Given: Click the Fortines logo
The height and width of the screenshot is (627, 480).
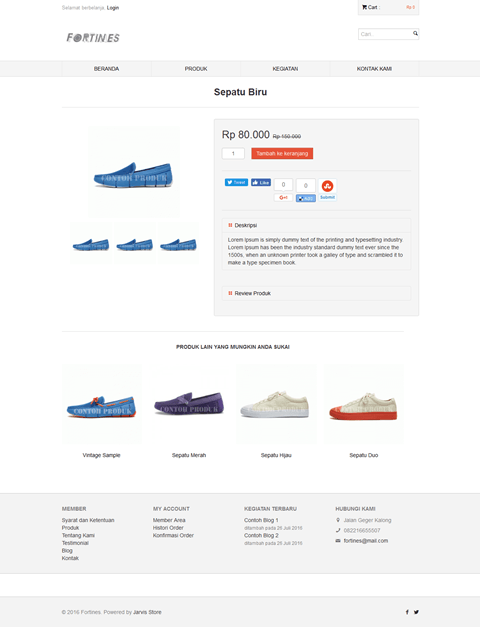Looking at the screenshot, I should click(x=93, y=38).
